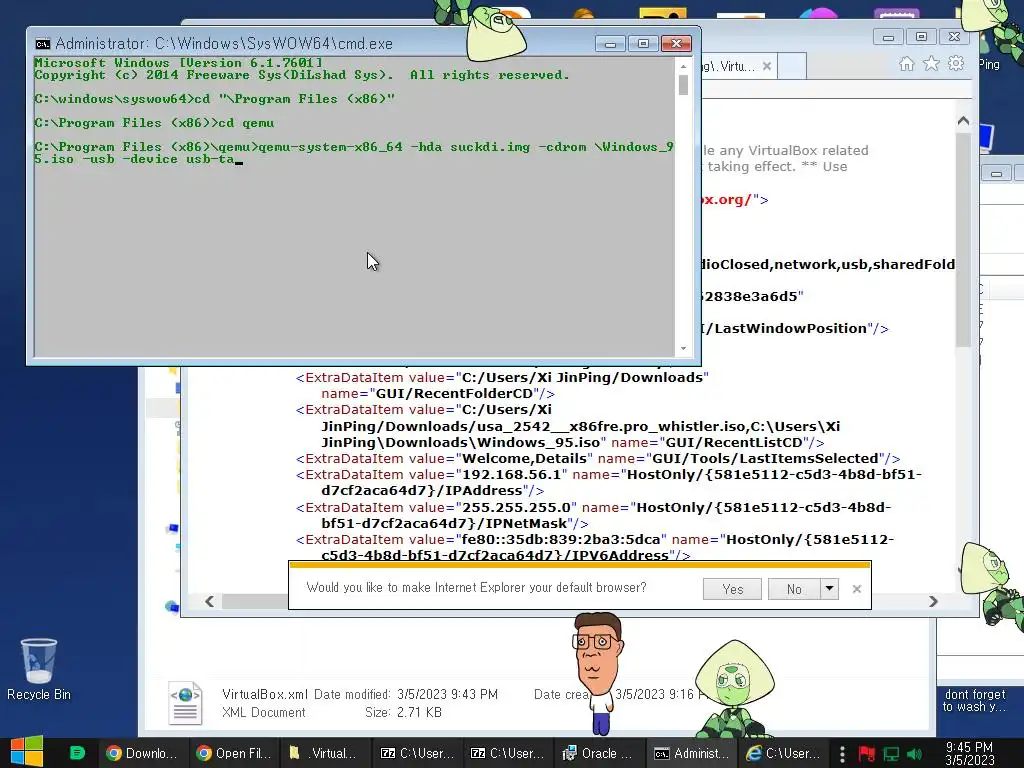Click Yes to set default browser
Screen dimensions: 1024x768
point(733,589)
